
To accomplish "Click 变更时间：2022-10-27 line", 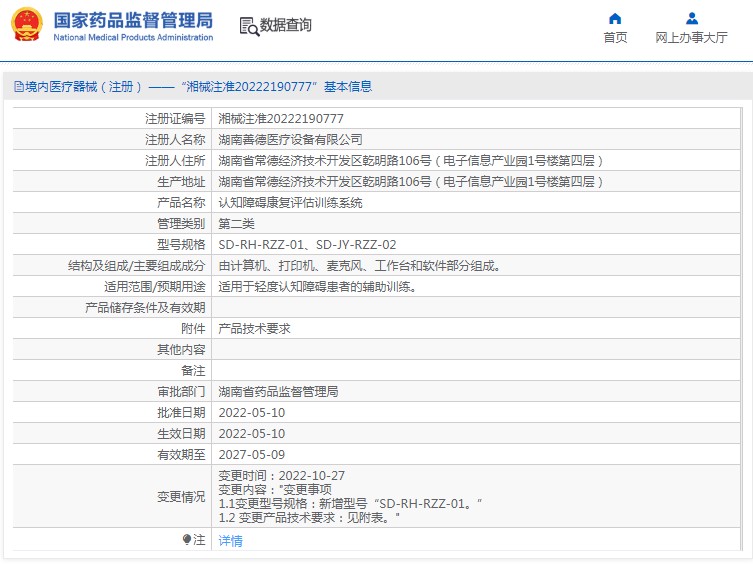I will [x=282, y=476].
